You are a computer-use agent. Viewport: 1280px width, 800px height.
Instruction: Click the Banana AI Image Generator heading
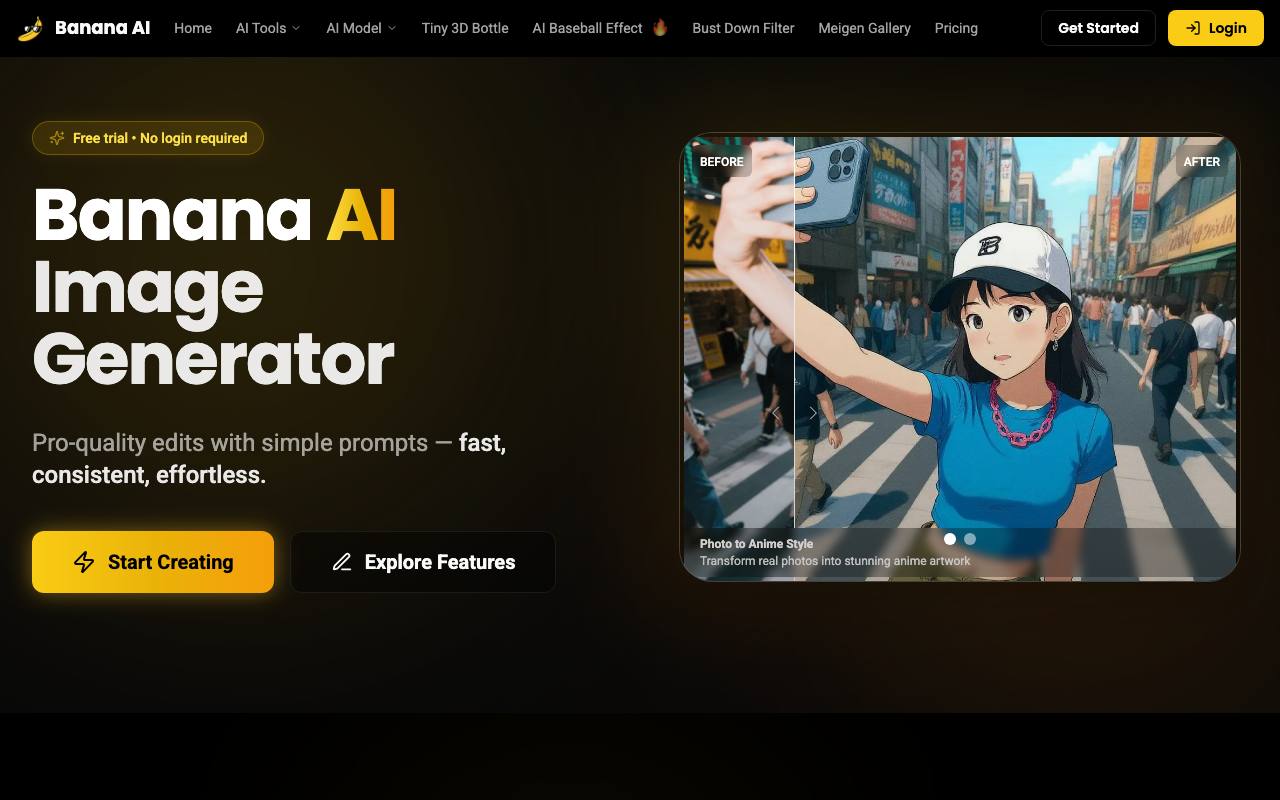point(214,287)
